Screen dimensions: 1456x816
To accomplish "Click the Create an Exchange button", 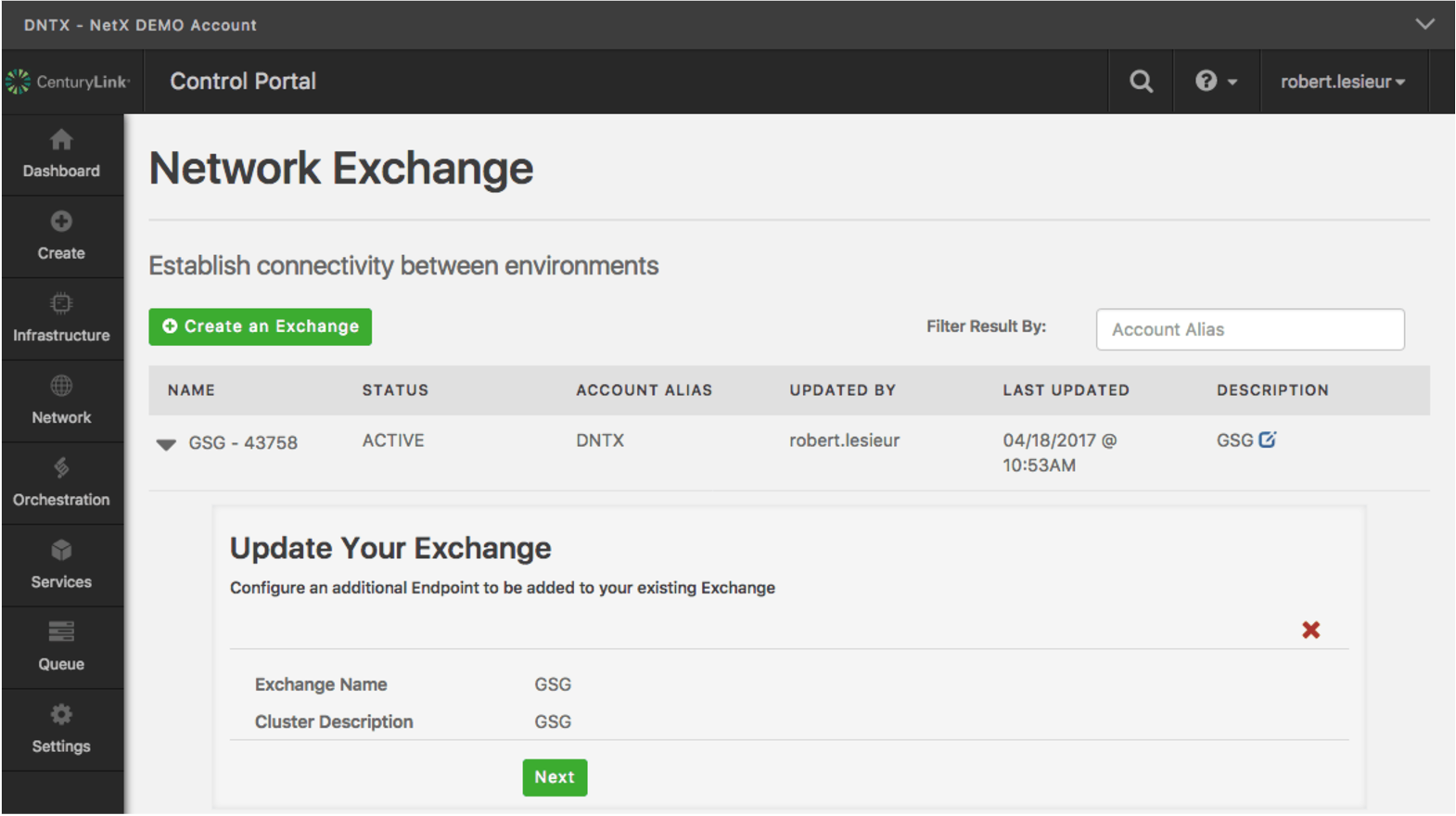I will (260, 326).
